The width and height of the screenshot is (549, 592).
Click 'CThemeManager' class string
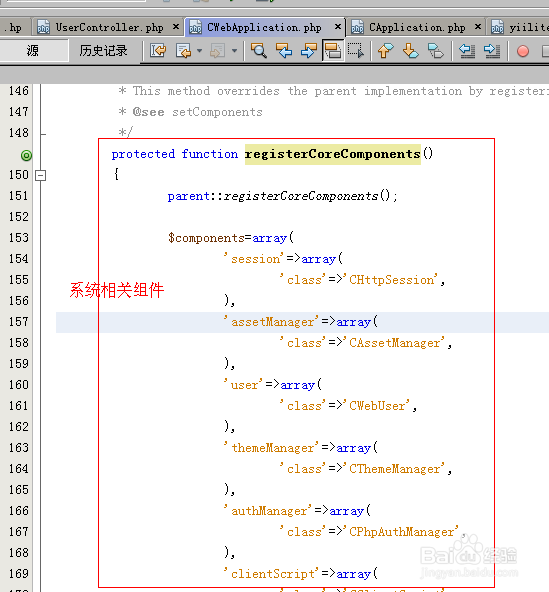[x=393, y=469]
